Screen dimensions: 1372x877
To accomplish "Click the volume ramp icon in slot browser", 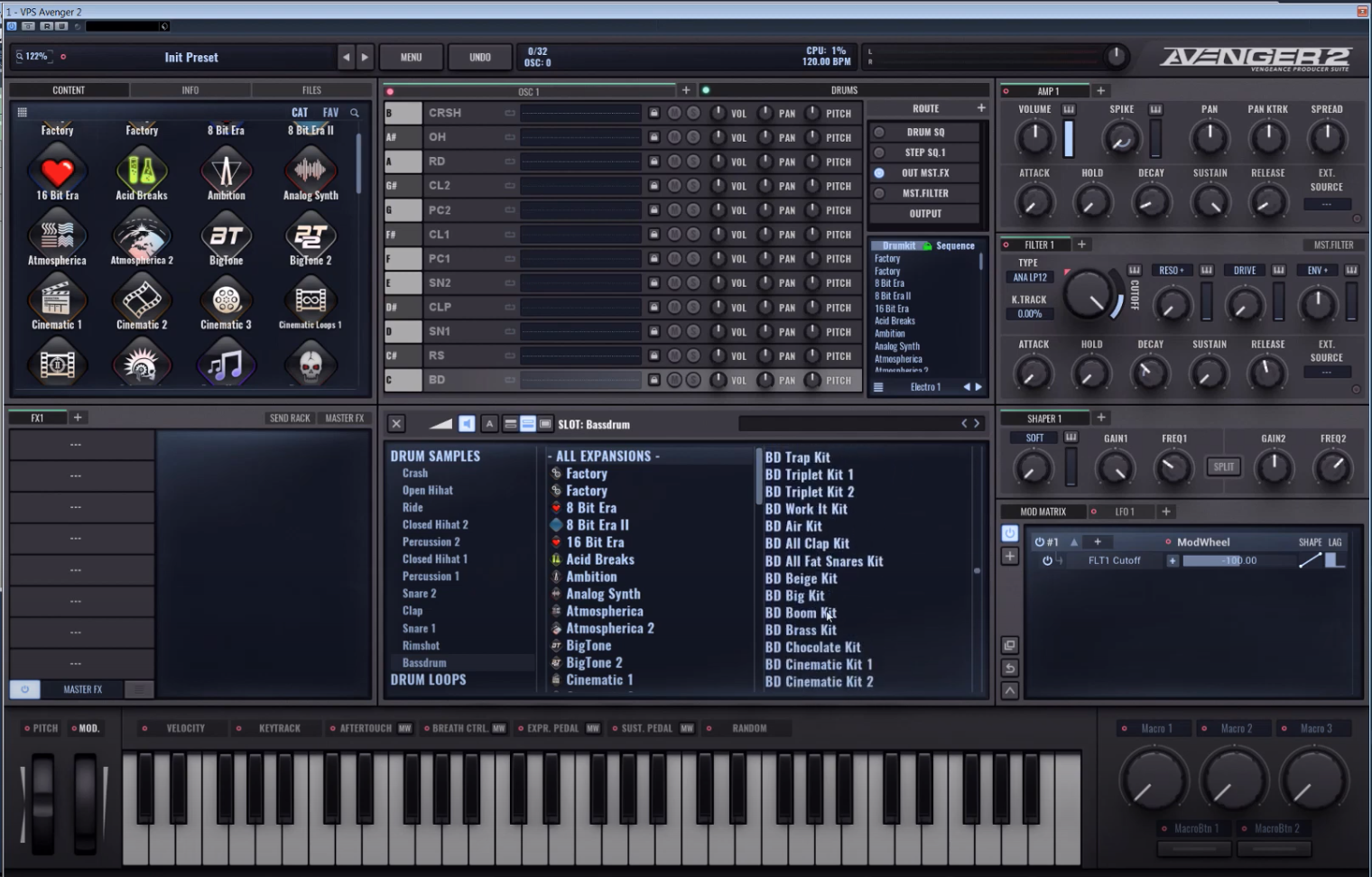I will [440, 423].
